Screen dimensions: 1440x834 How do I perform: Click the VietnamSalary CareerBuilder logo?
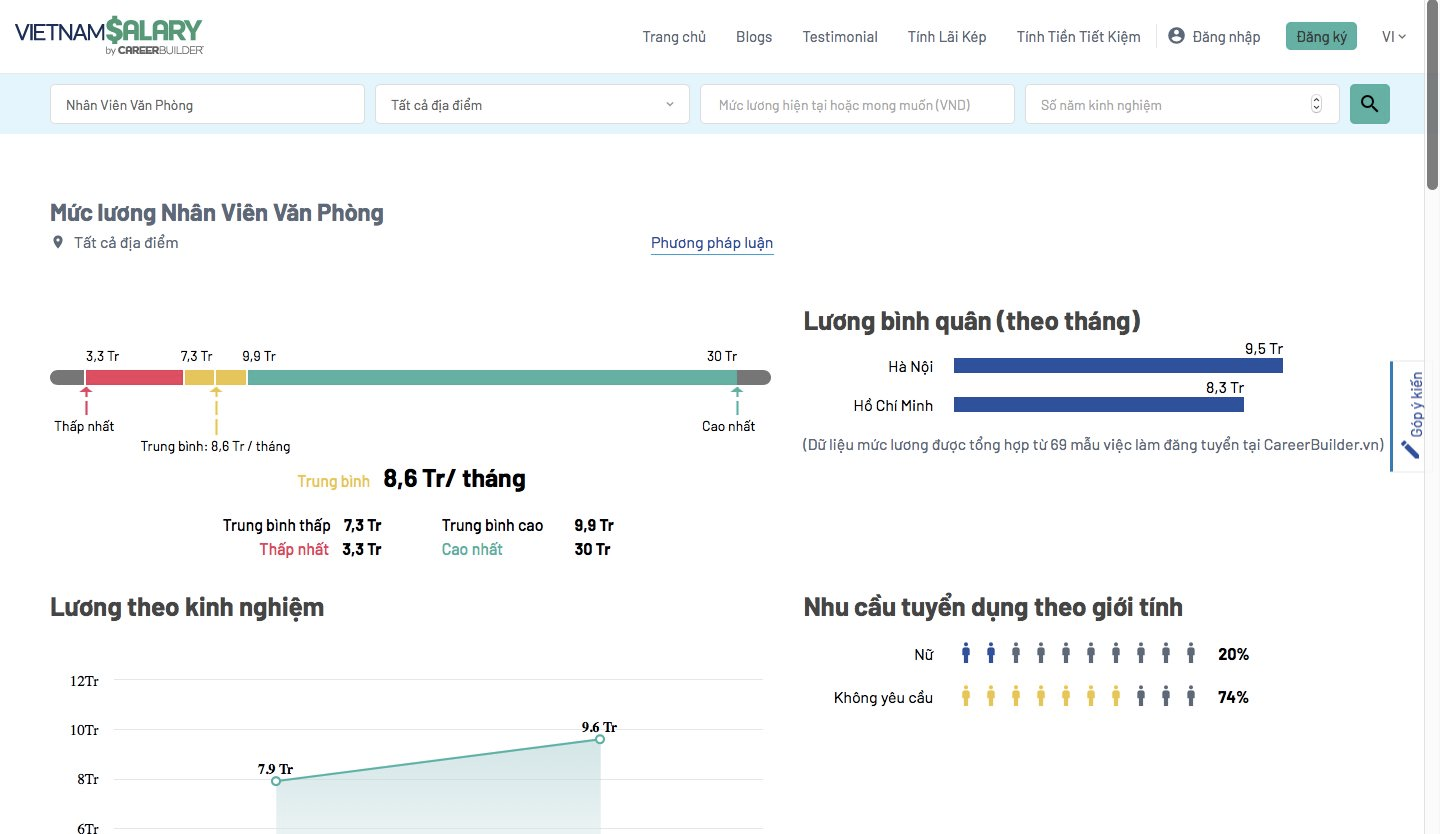tap(109, 36)
